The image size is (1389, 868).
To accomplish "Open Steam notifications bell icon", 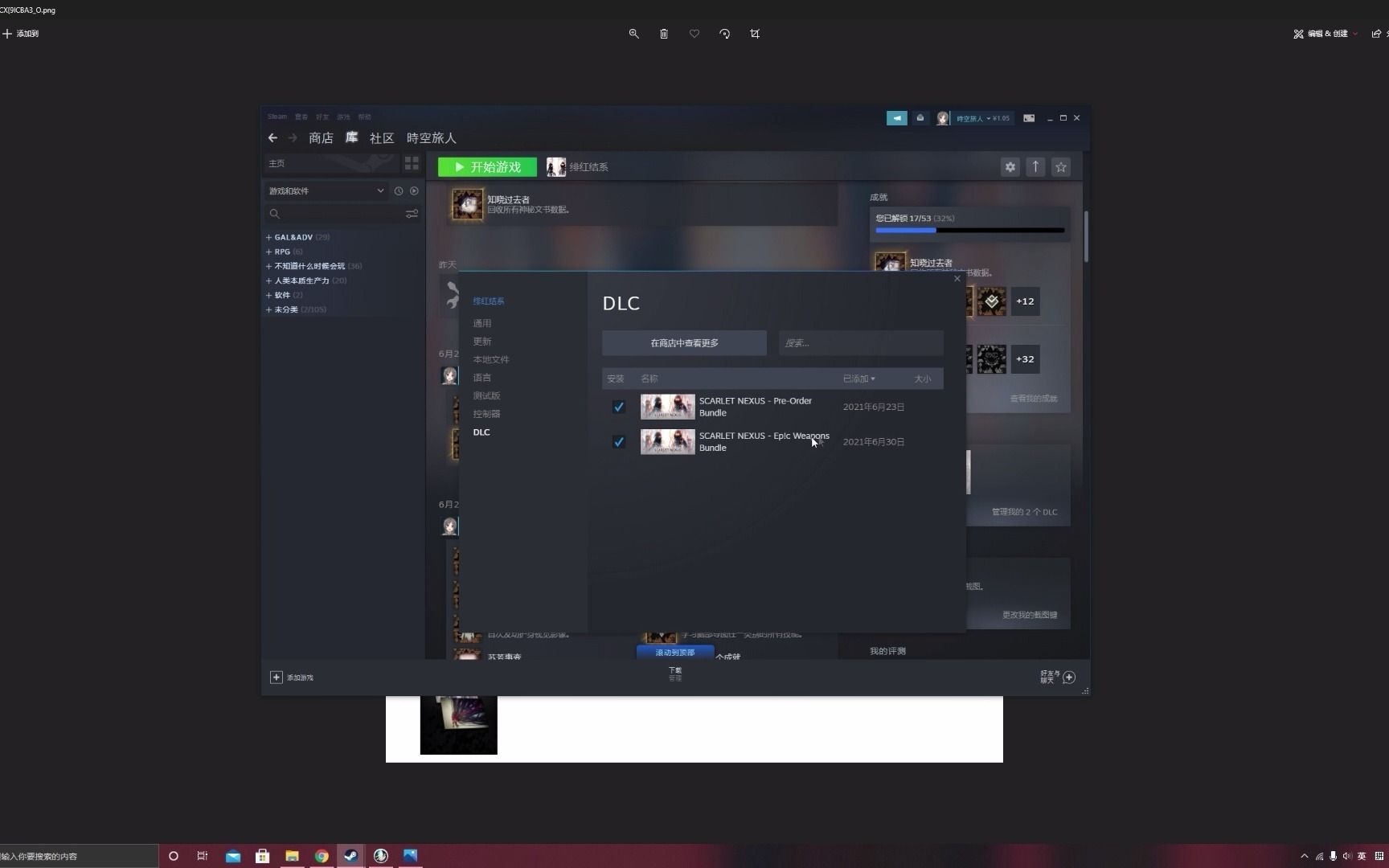I will 920,118.
